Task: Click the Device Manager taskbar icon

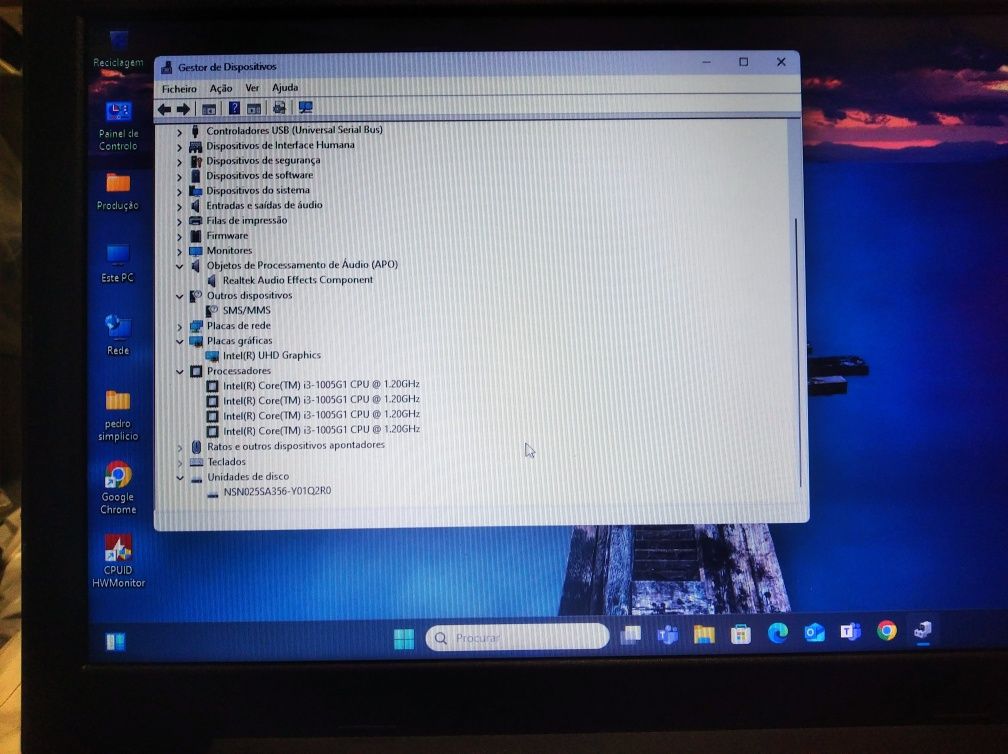Action: pos(924,630)
